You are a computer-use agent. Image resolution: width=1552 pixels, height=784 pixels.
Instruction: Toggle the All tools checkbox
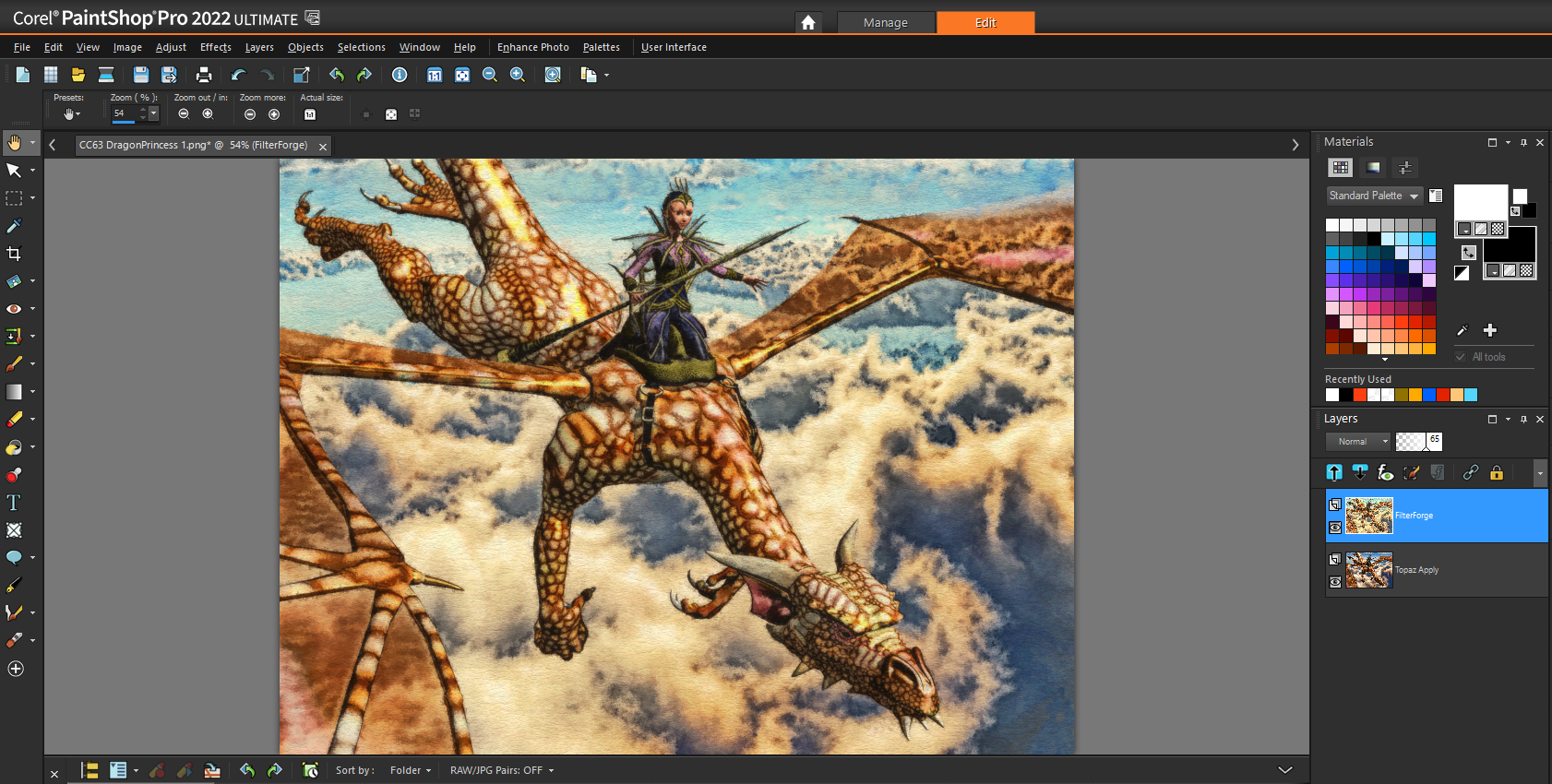click(1461, 357)
